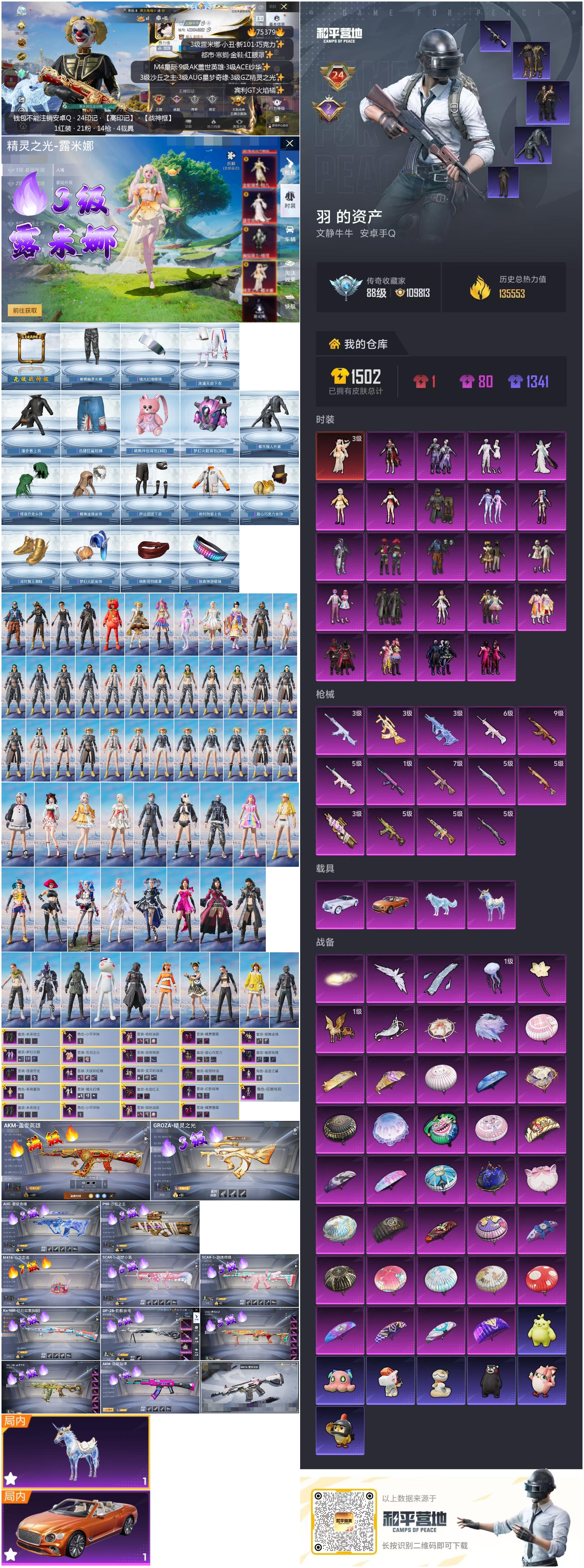
Task: Select the 枪械 tab in skin viewer
Action: tap(290, 166)
